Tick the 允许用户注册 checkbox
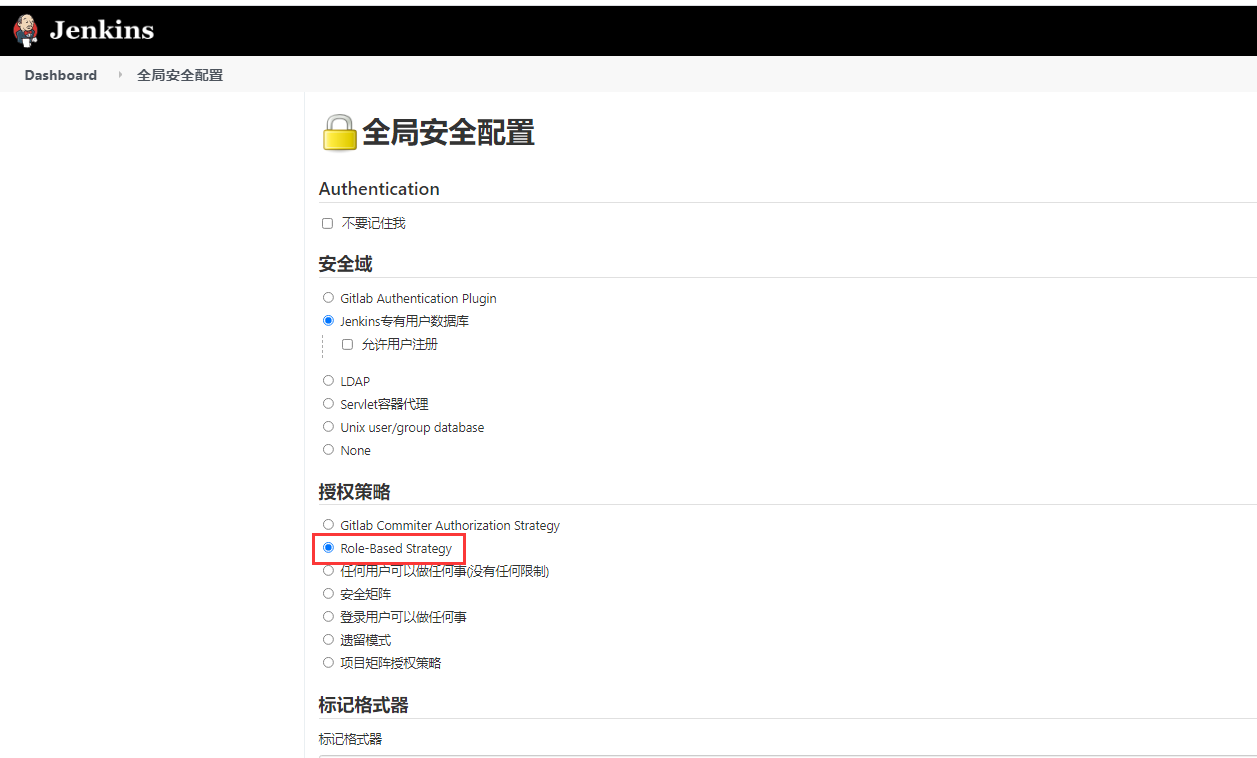The image size is (1257, 758). tap(347, 344)
